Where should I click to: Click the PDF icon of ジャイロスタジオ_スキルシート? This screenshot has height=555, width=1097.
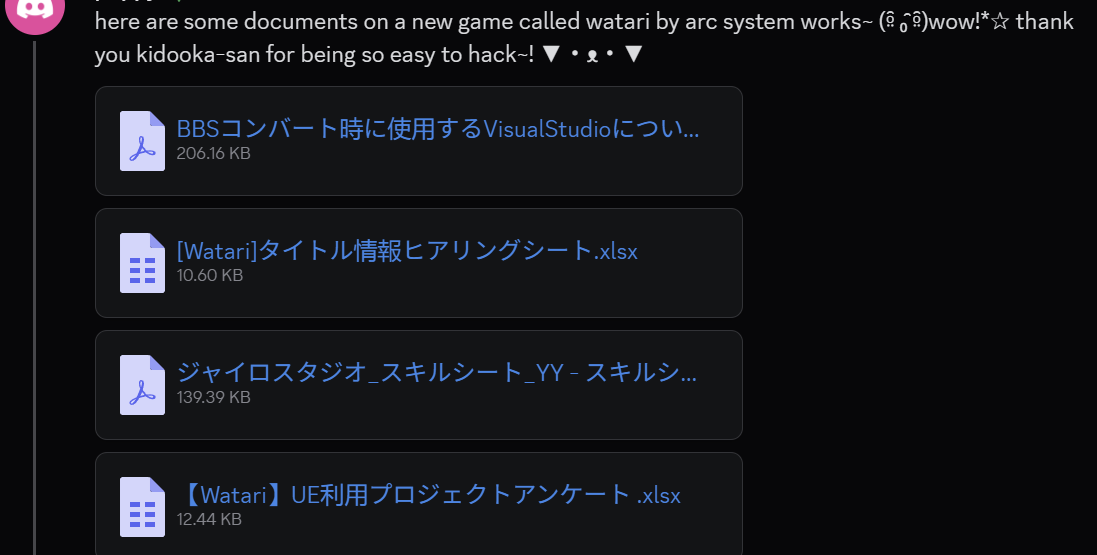[143, 385]
